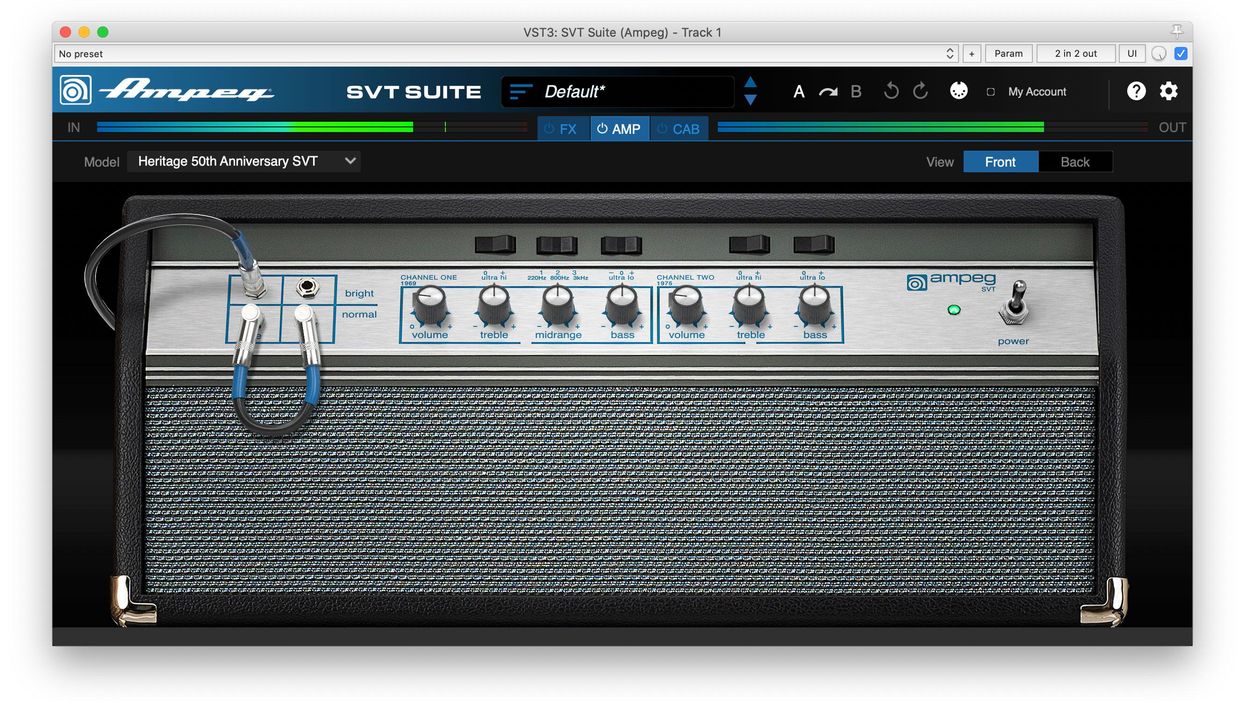
Task: Click the redo arrow icon
Action: pyautogui.click(x=919, y=91)
